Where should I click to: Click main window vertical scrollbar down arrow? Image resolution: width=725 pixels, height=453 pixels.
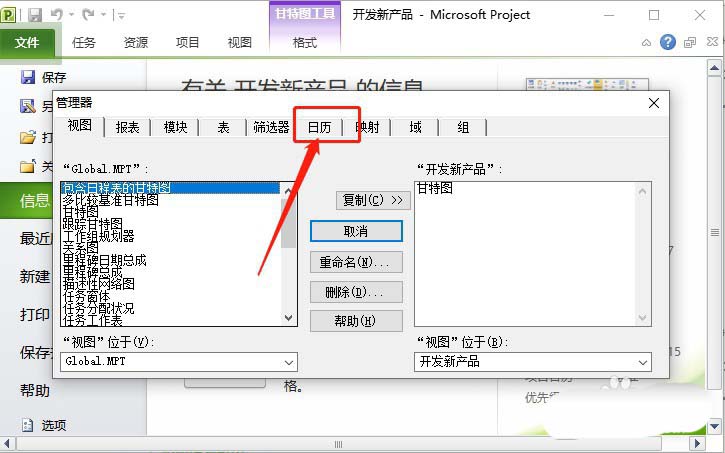click(714, 427)
